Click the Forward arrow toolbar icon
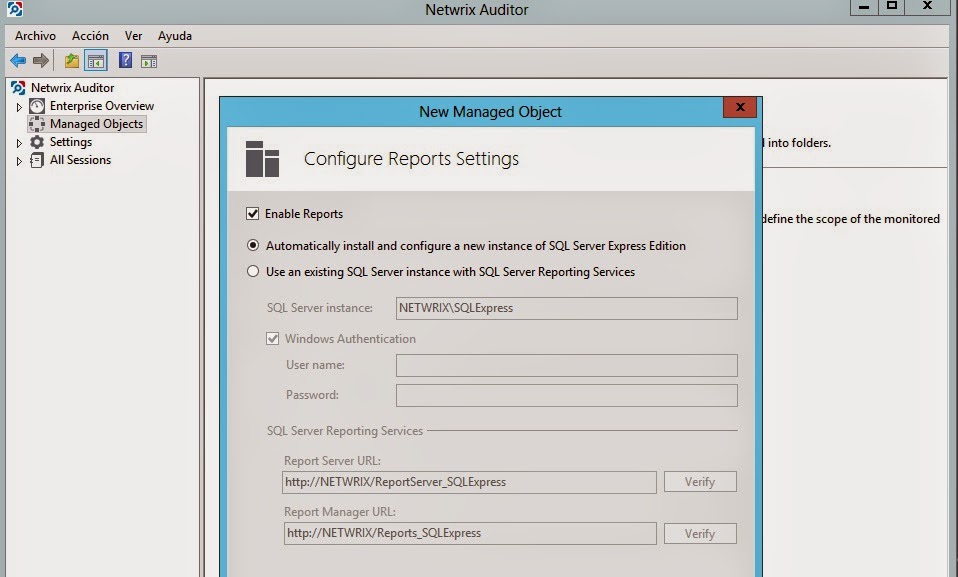 [41, 61]
